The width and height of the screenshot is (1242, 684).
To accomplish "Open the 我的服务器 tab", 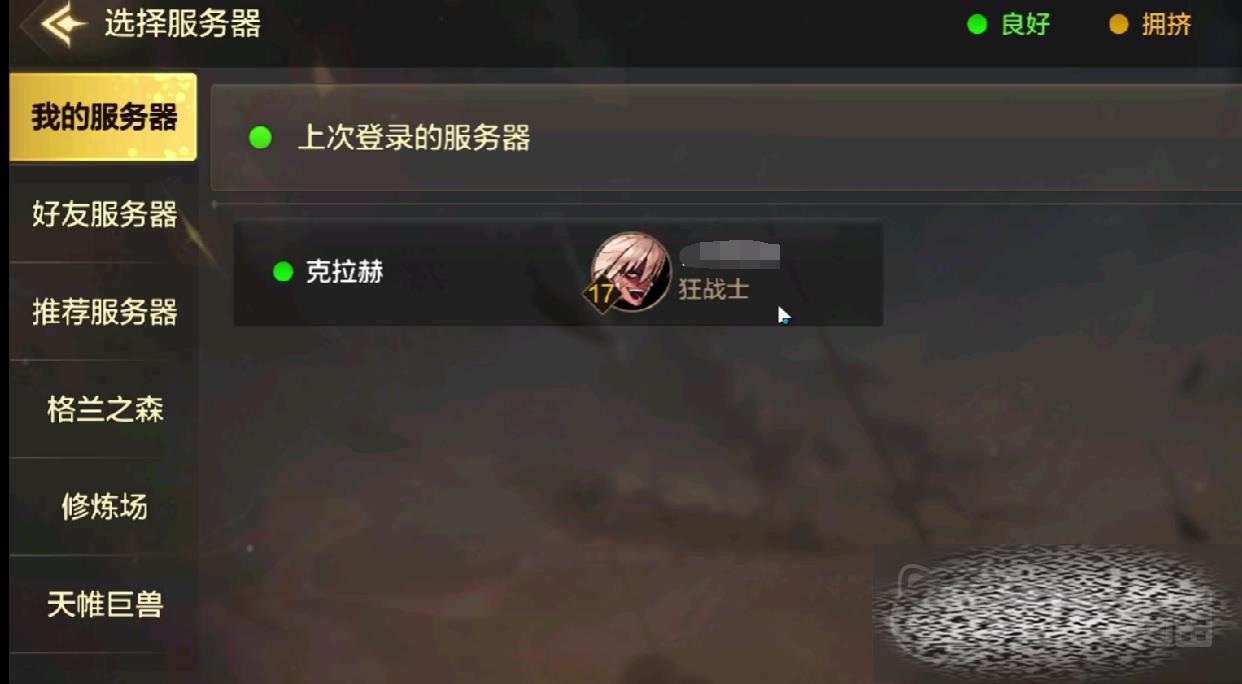I will pos(103,117).
